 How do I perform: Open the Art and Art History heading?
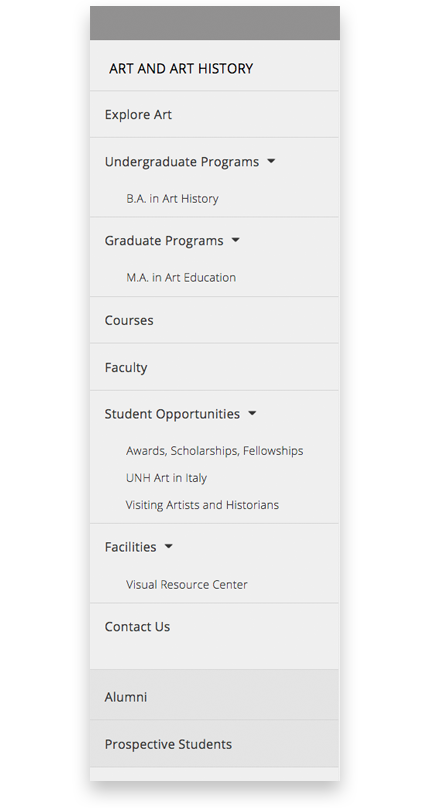[x=181, y=69]
